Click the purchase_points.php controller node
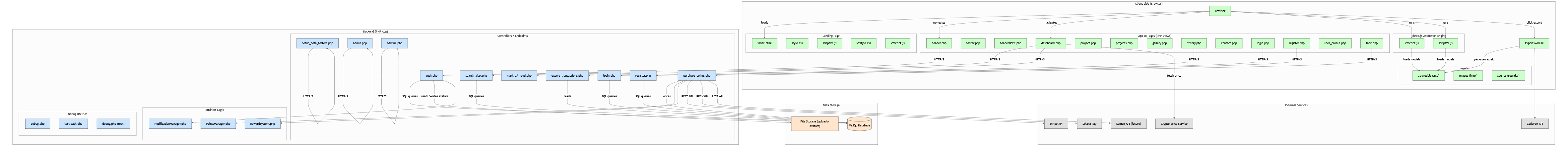The image size is (1568, 146). pos(696,76)
